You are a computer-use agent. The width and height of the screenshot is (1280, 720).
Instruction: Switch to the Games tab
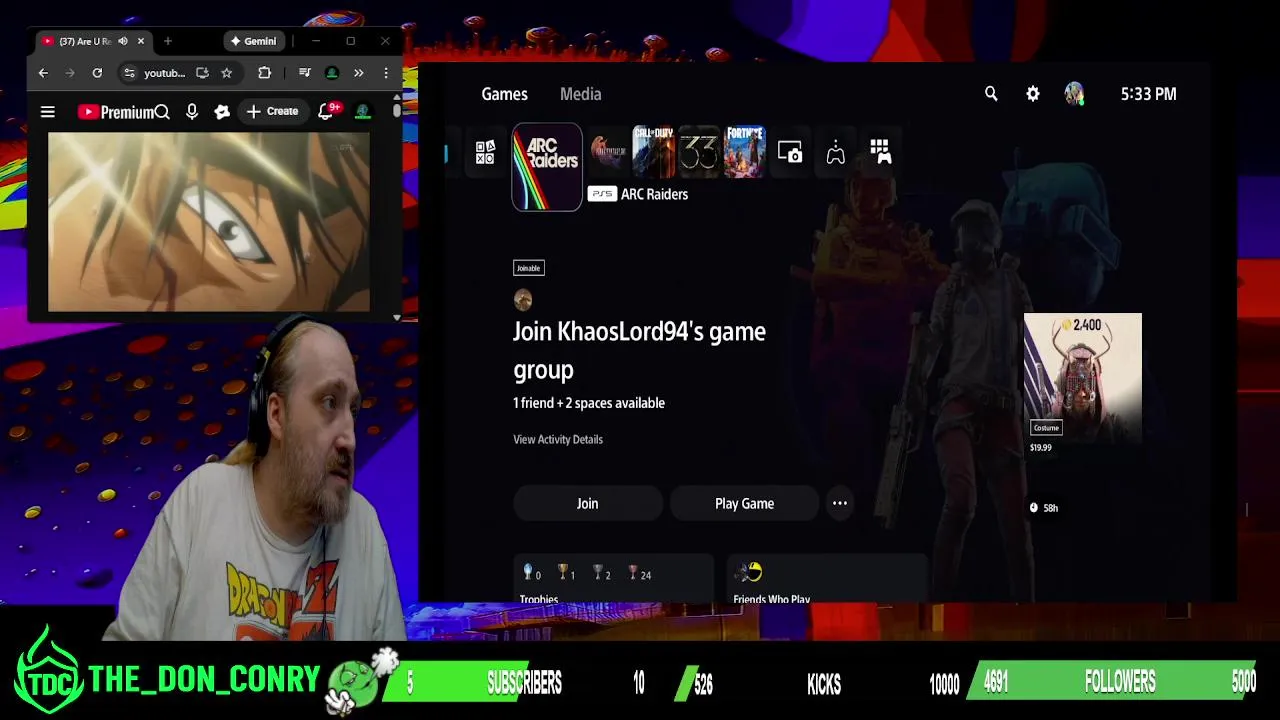point(504,94)
